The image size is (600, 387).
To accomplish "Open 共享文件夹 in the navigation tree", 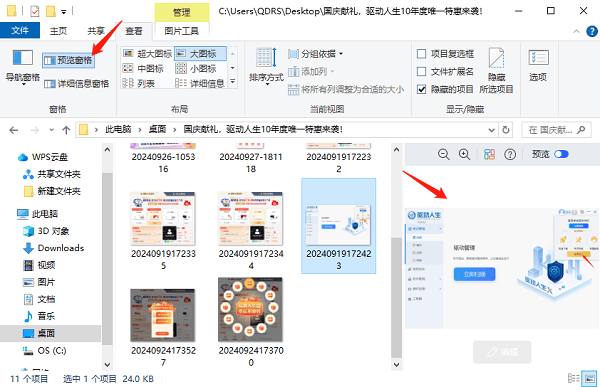I will click(51, 174).
